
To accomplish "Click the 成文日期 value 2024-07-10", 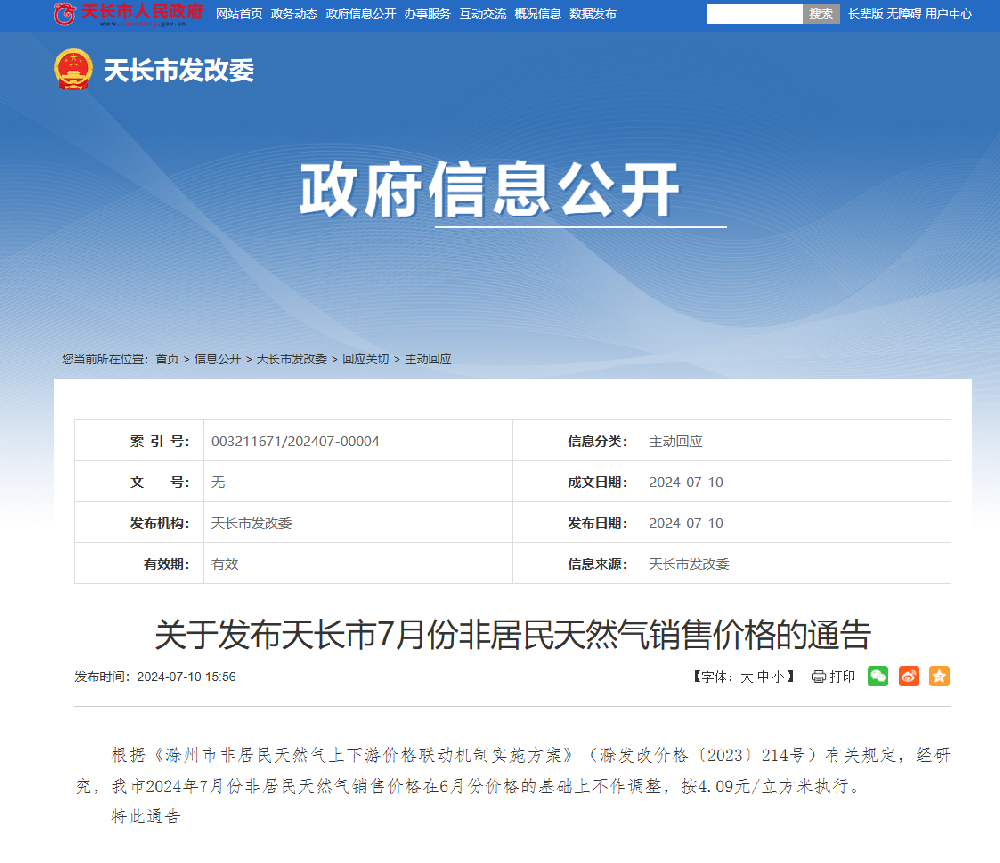I will (686, 482).
